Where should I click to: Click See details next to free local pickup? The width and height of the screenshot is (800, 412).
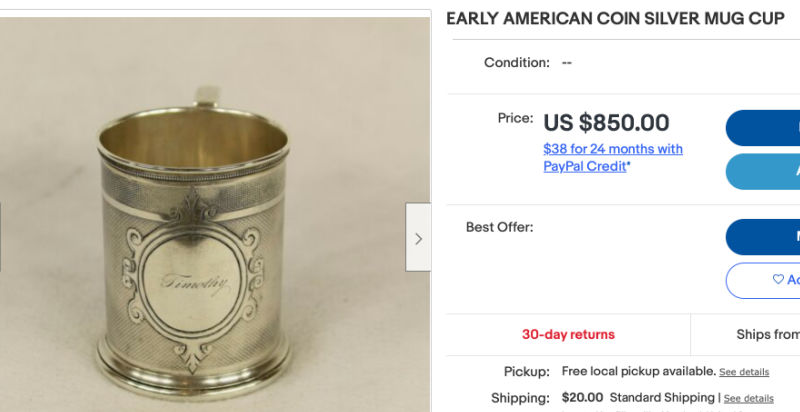[744, 372]
